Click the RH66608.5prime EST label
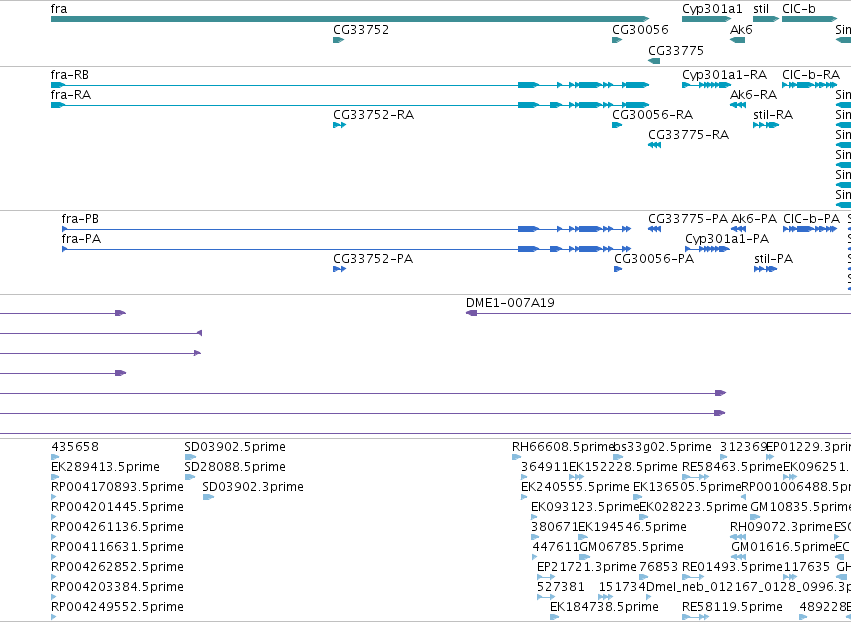The width and height of the screenshot is (851, 622). click(x=563, y=447)
